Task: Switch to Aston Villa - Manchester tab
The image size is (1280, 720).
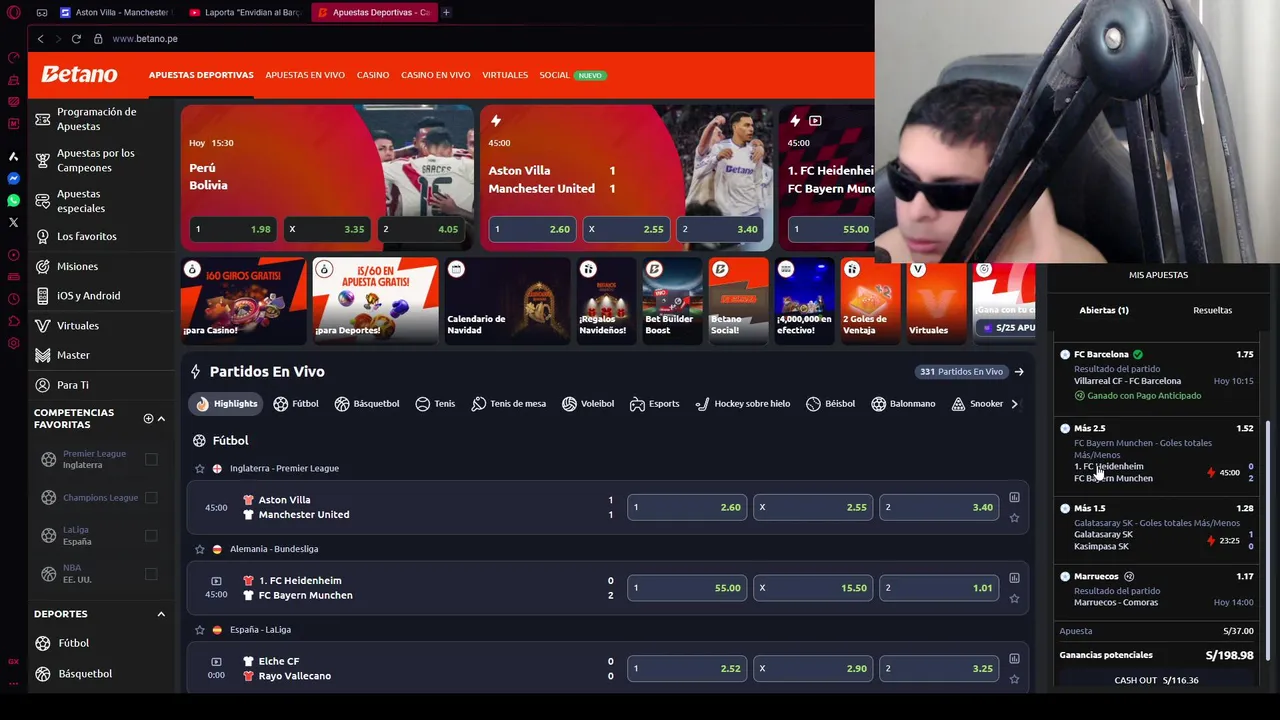Action: pyautogui.click(x=115, y=12)
